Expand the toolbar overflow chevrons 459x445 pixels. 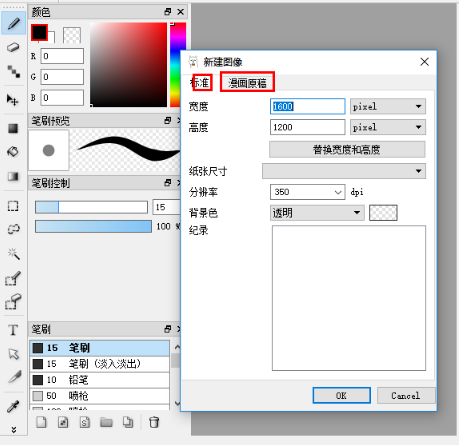14,430
